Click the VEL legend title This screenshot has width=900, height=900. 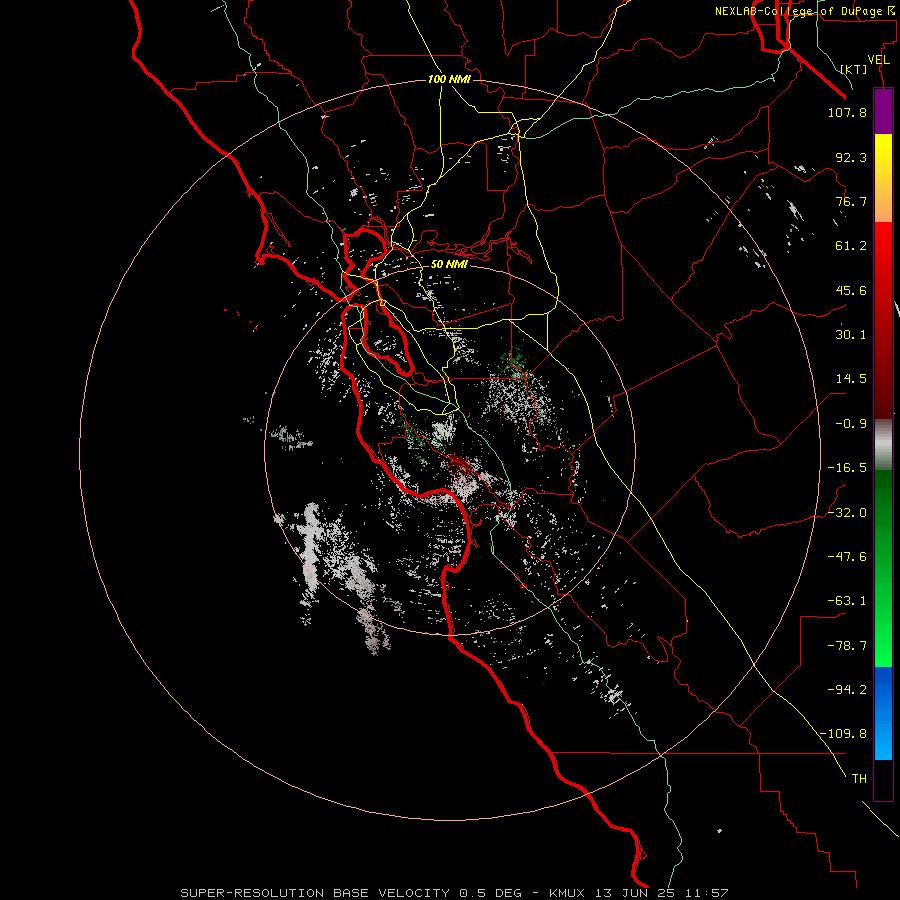coord(878,60)
